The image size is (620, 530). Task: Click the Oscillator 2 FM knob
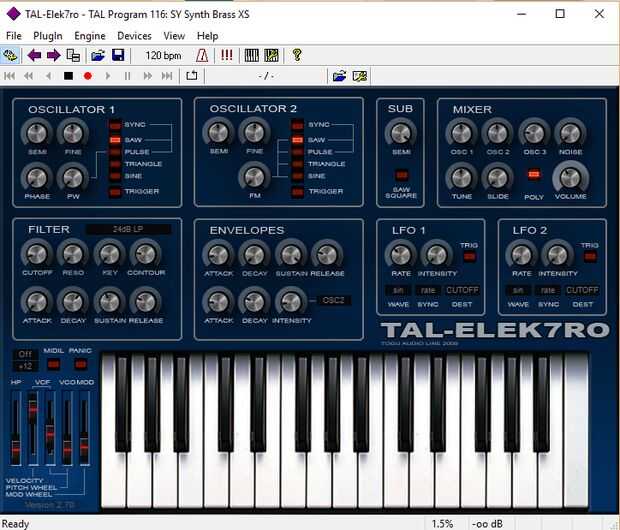tap(254, 176)
